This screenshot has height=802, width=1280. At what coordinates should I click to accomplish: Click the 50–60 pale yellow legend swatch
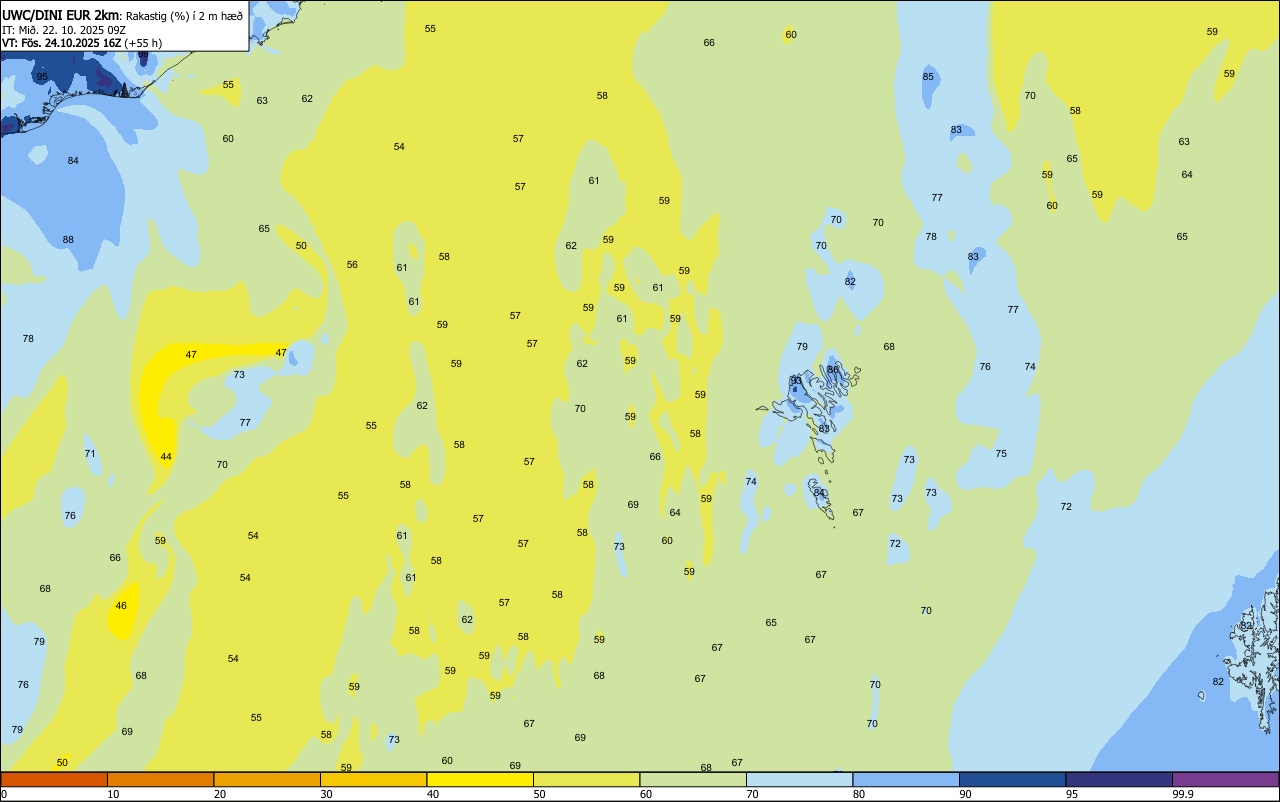click(x=586, y=779)
